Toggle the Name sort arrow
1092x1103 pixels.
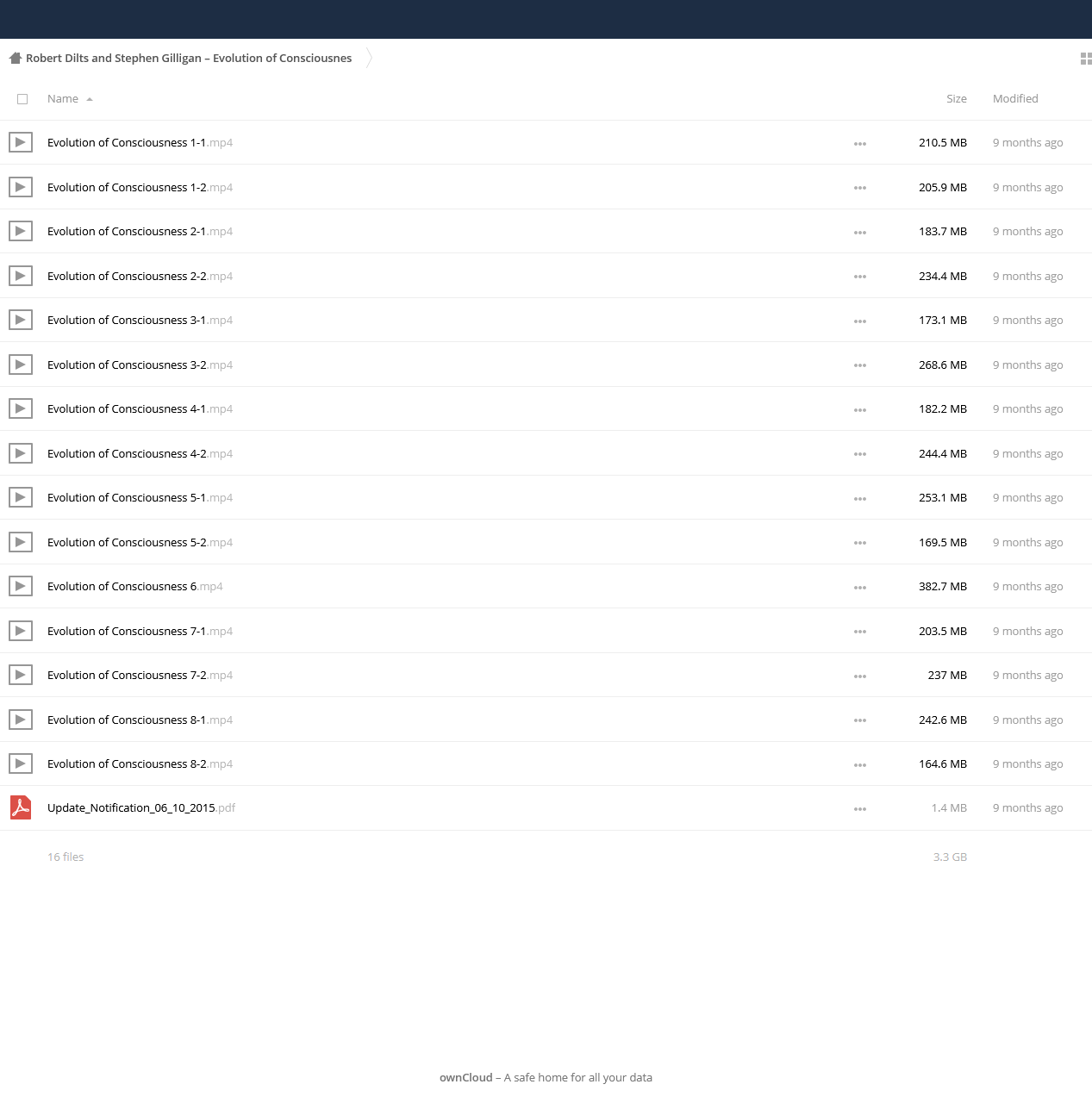click(90, 99)
